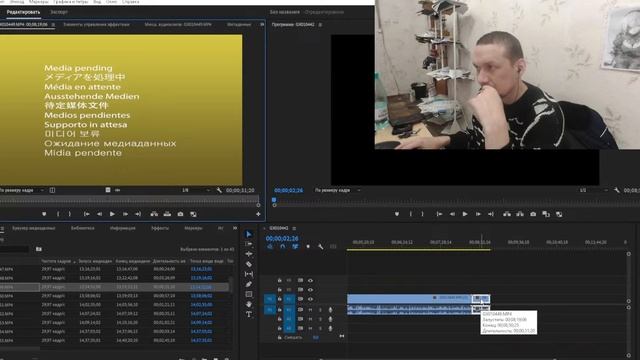The image size is (640, 360).
Task: Create new search bin from query icon
Action: pos(39,249)
